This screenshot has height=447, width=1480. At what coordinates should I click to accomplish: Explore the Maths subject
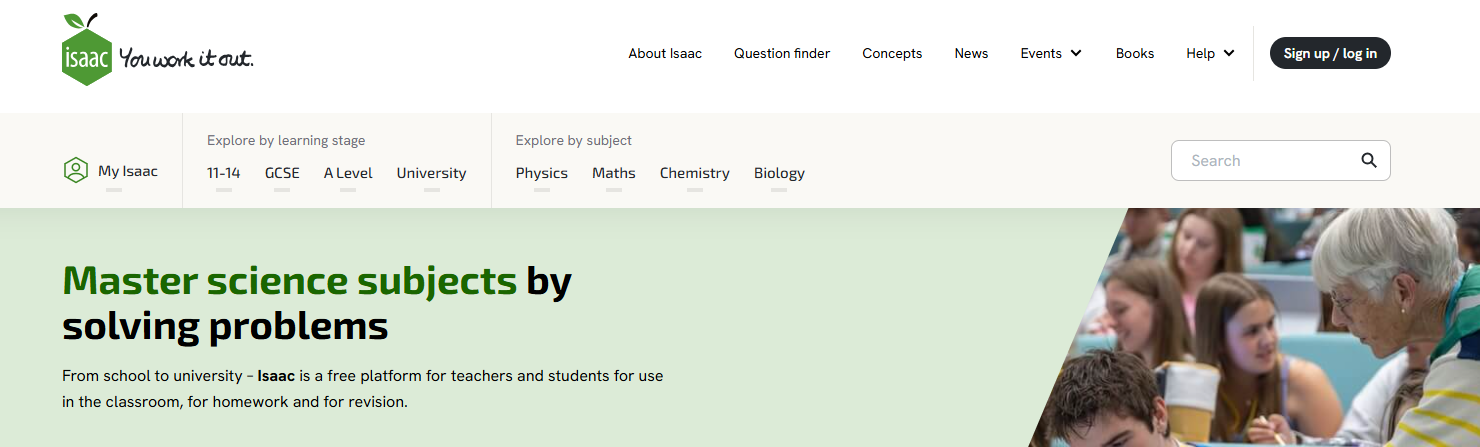click(614, 173)
